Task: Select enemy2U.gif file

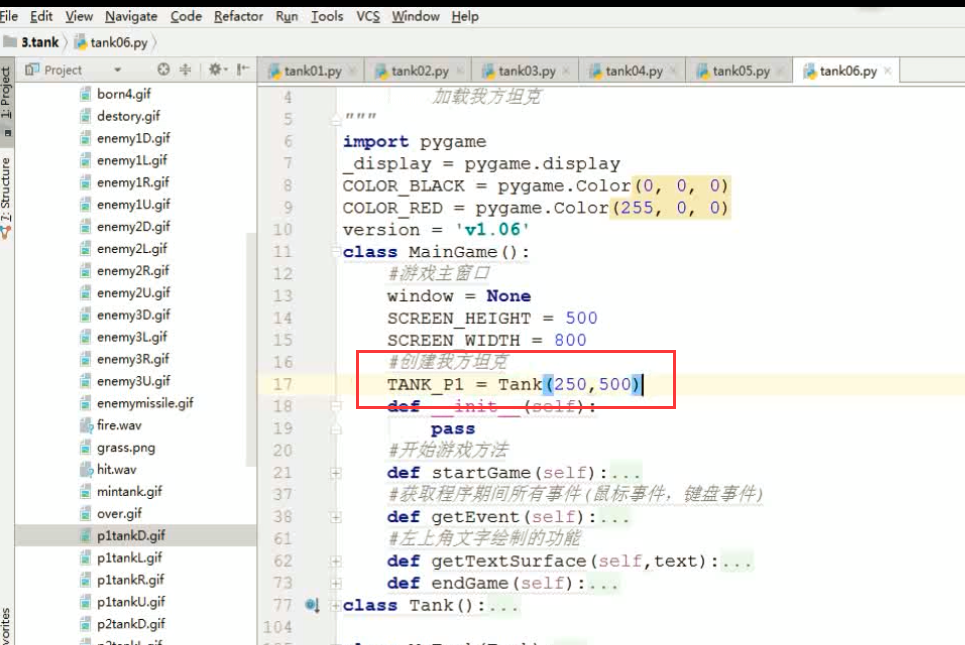Action: (133, 292)
